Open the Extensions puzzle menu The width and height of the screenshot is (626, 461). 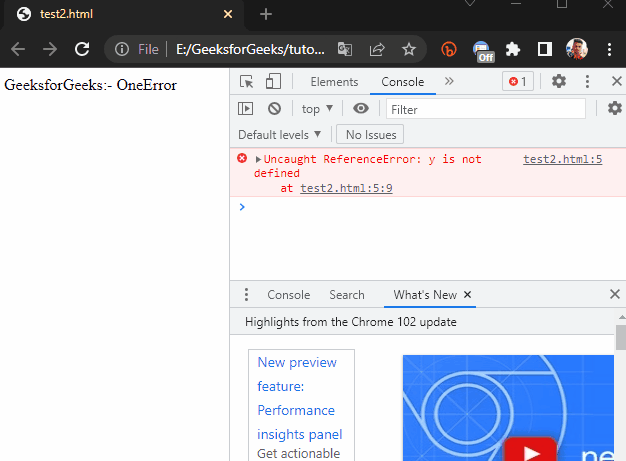pyautogui.click(x=513, y=49)
